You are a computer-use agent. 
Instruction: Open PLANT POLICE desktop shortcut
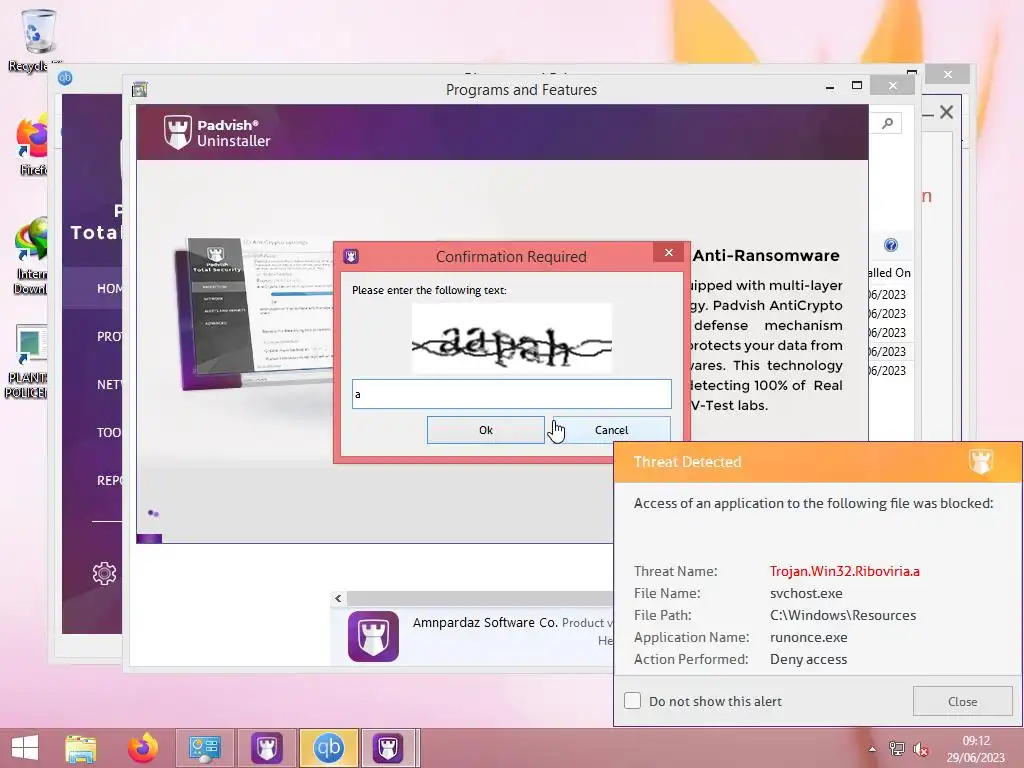pos(27,360)
